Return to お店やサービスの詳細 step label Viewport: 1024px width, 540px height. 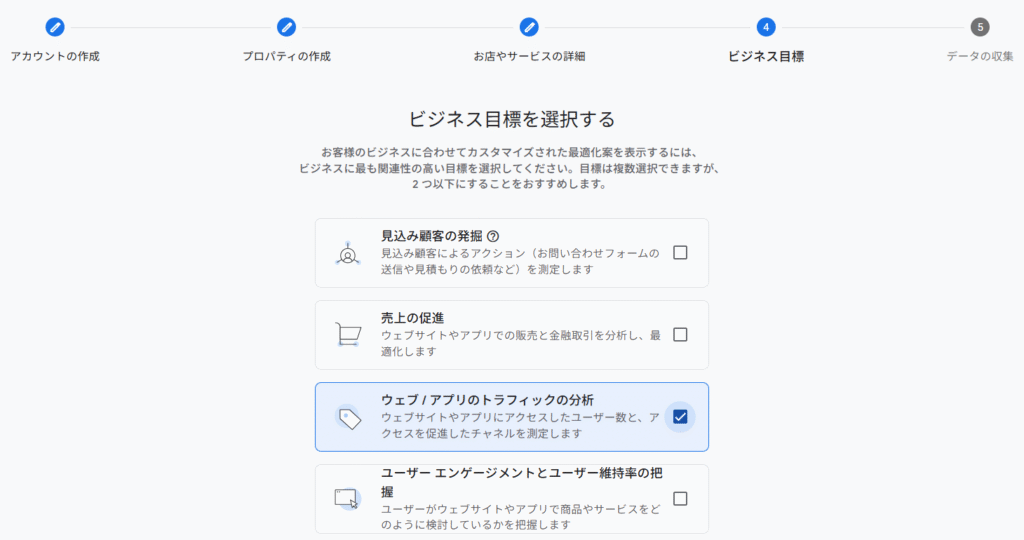tap(529, 56)
